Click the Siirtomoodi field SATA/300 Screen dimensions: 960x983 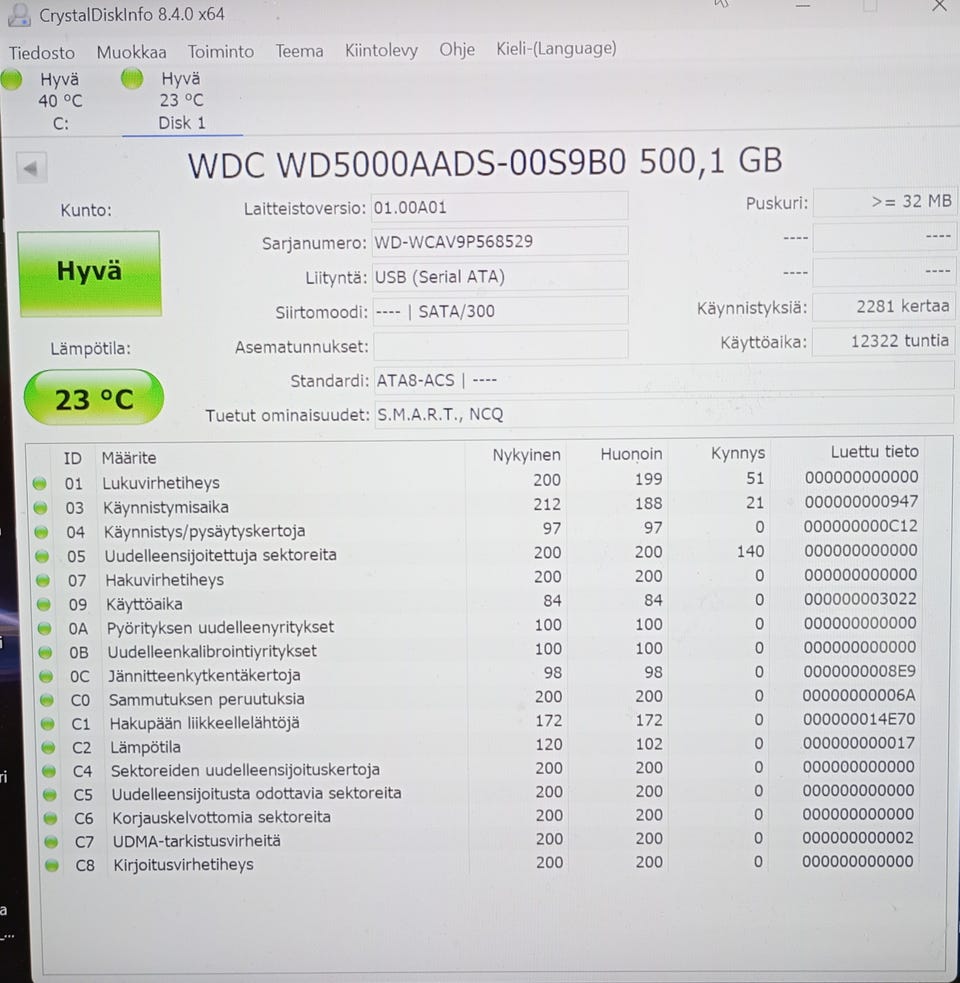click(500, 311)
